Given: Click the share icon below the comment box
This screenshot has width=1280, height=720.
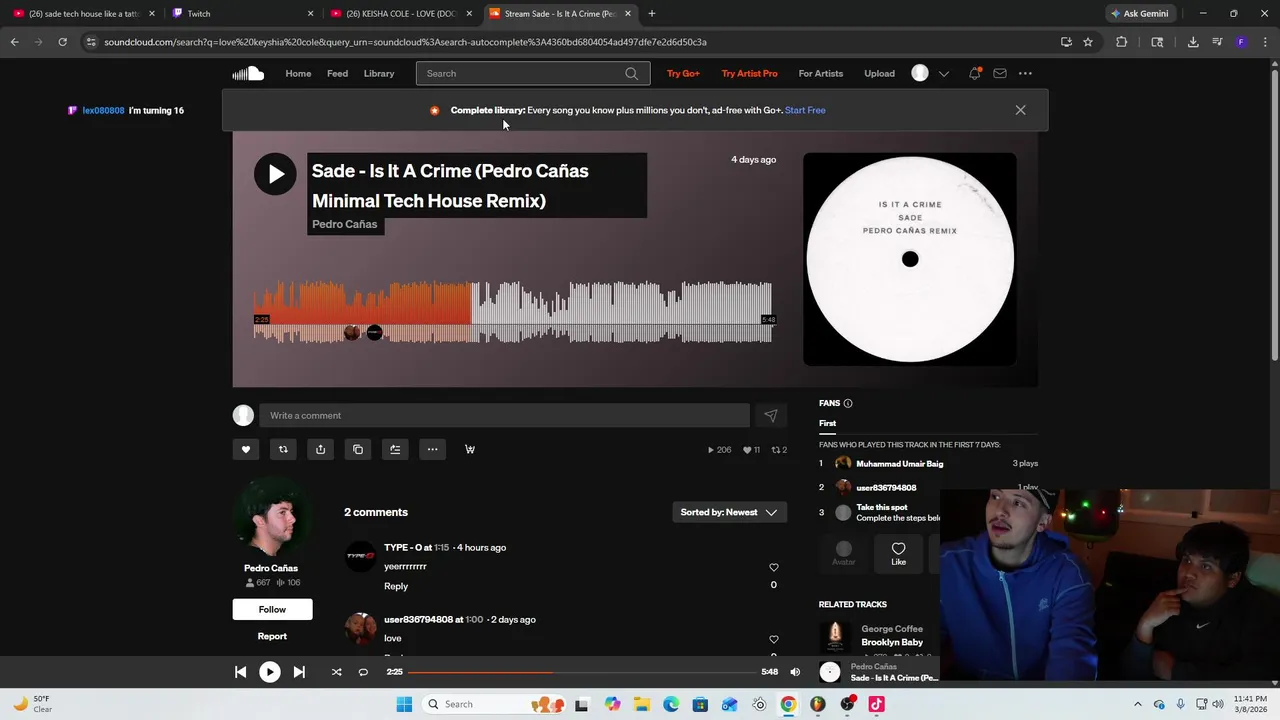Looking at the screenshot, I should coord(320,449).
